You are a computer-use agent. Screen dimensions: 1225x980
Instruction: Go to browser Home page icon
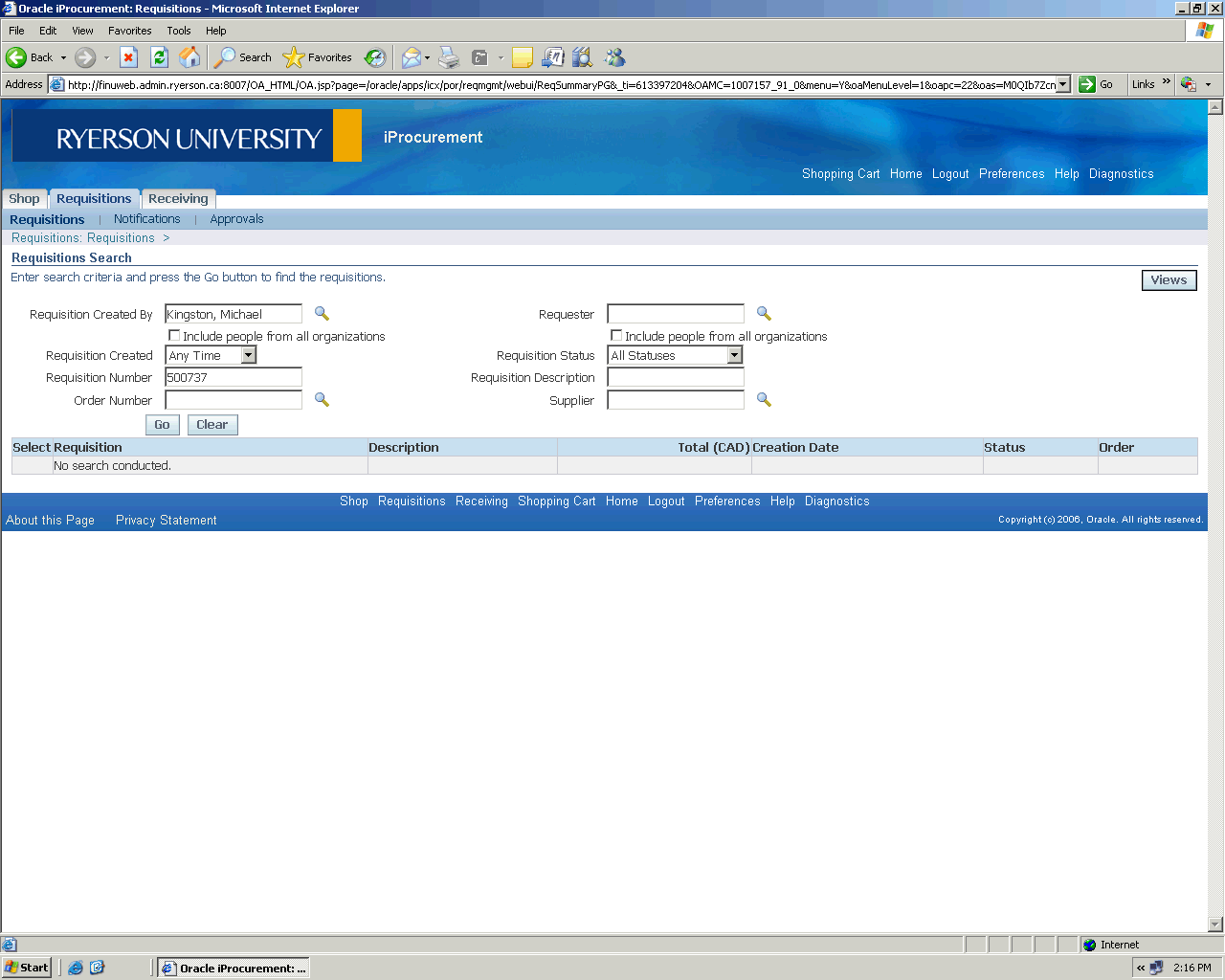(x=190, y=57)
